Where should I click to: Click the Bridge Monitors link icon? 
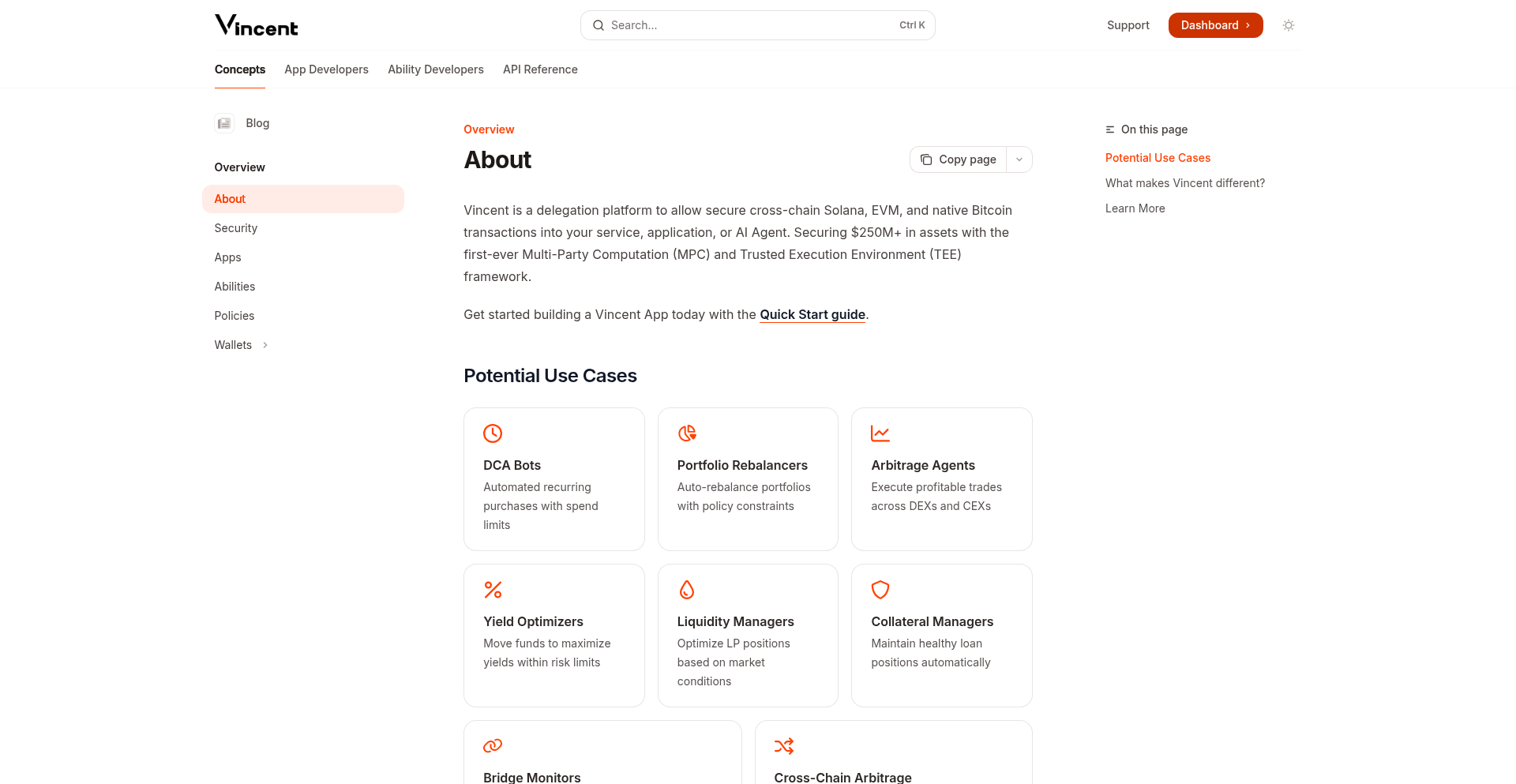pos(493,746)
